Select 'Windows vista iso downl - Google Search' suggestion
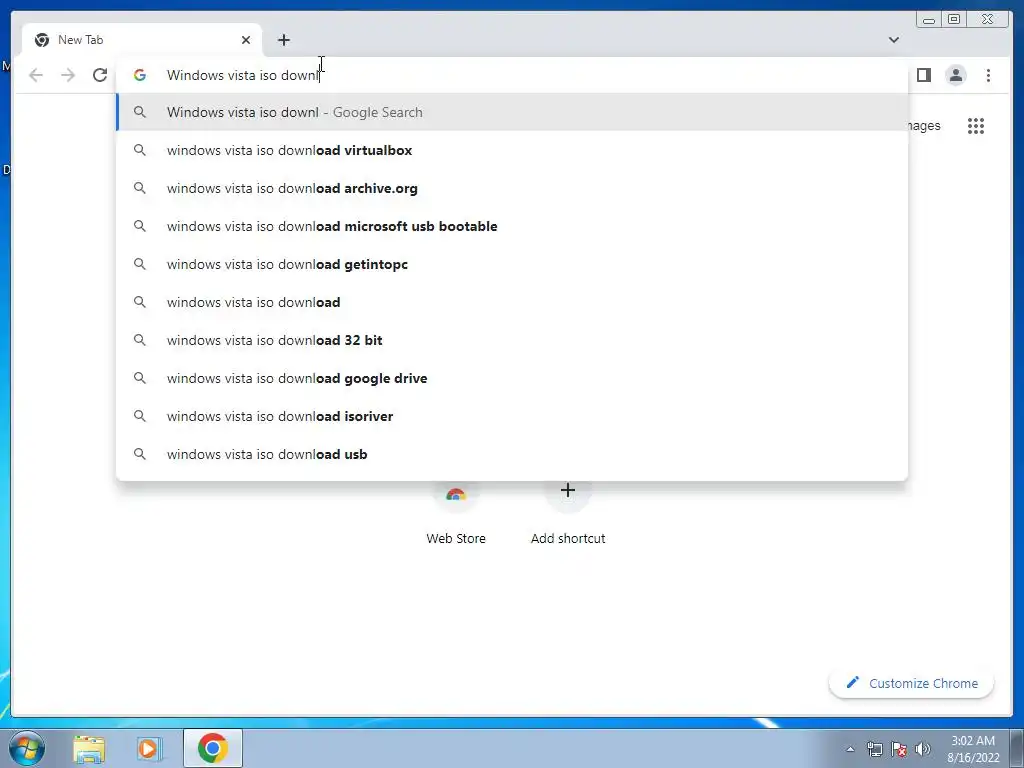This screenshot has width=1024, height=768. 512,112
